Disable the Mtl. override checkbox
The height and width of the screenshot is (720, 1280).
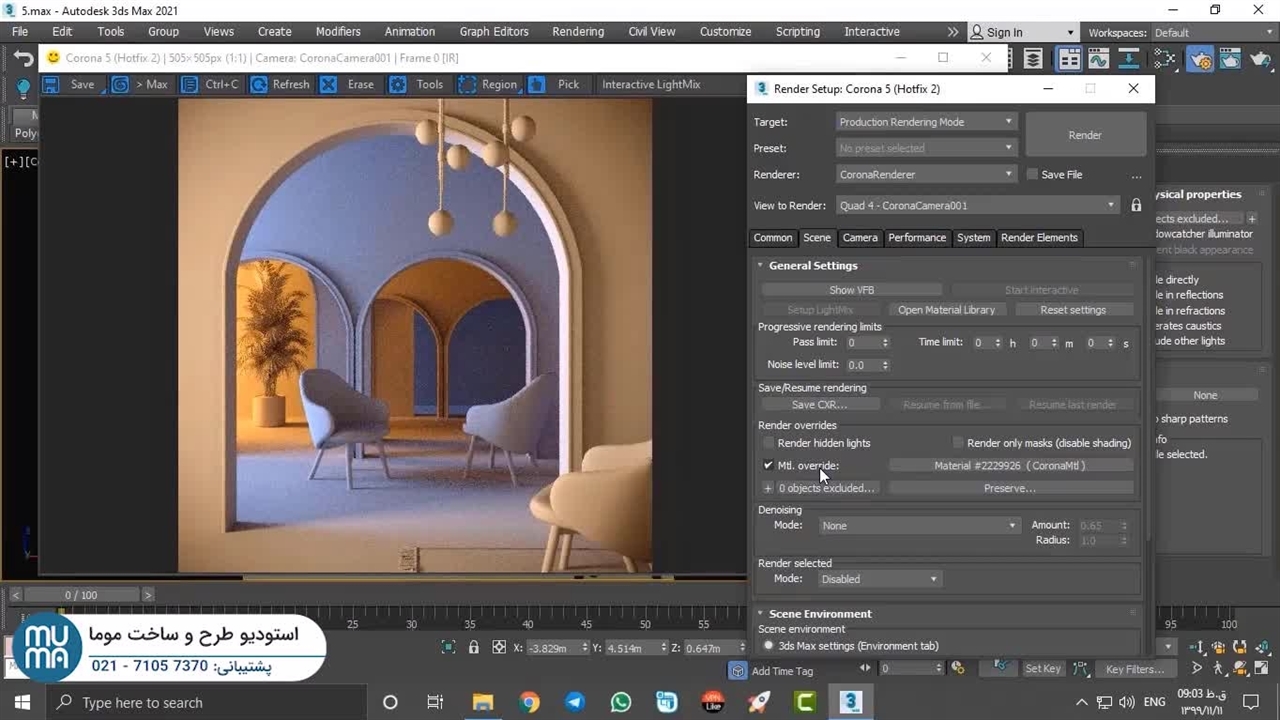pyautogui.click(x=768, y=465)
